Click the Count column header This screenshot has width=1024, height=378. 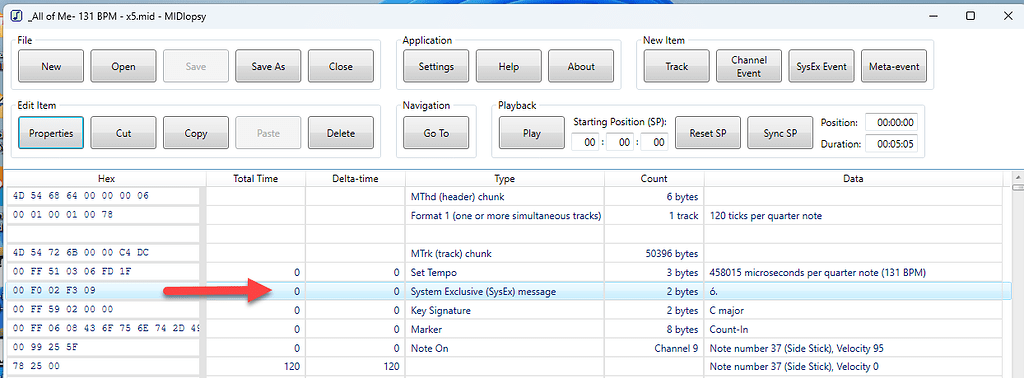point(654,178)
